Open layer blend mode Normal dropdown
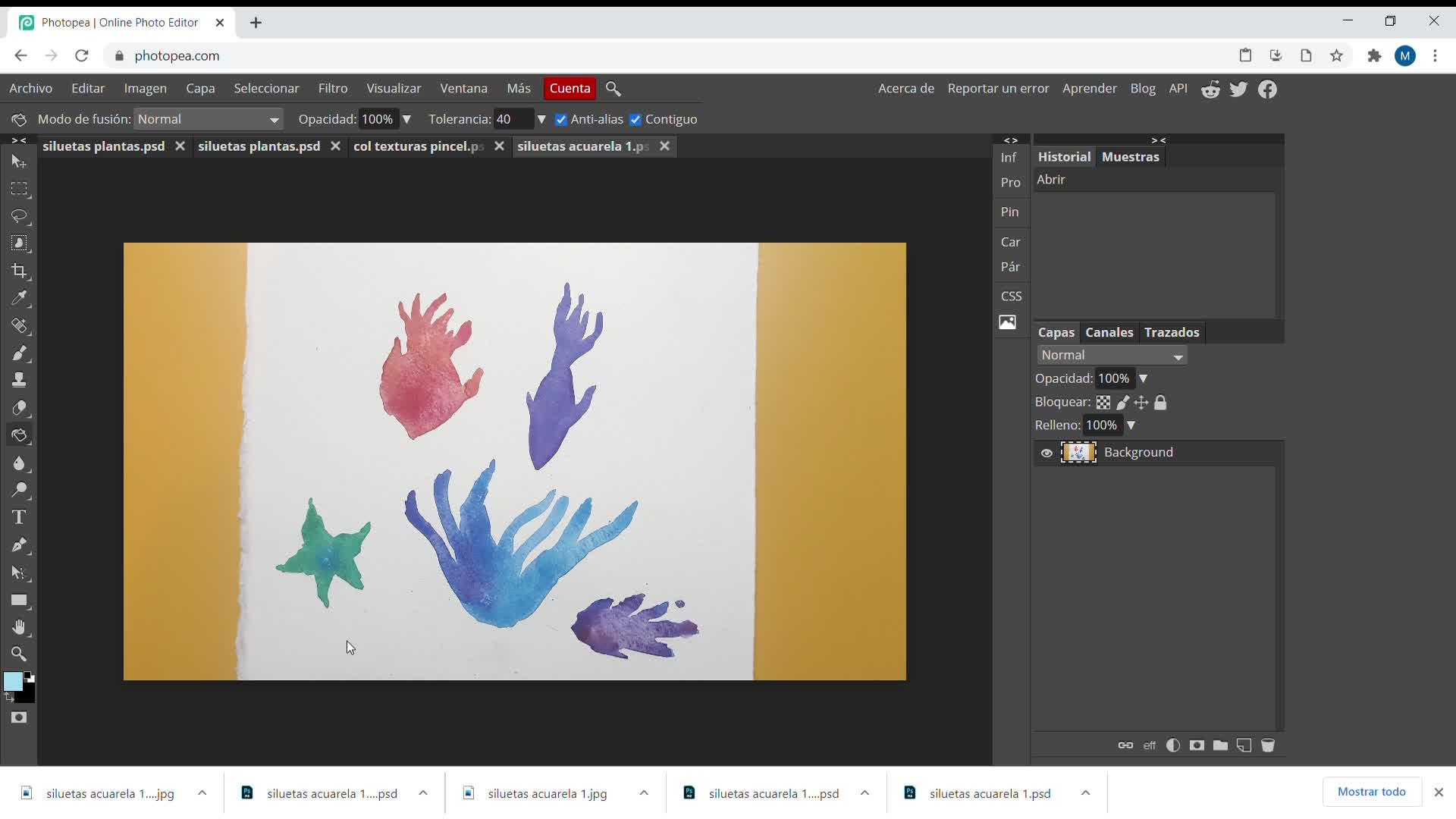This screenshot has height=819, width=1456. pos(1111,355)
